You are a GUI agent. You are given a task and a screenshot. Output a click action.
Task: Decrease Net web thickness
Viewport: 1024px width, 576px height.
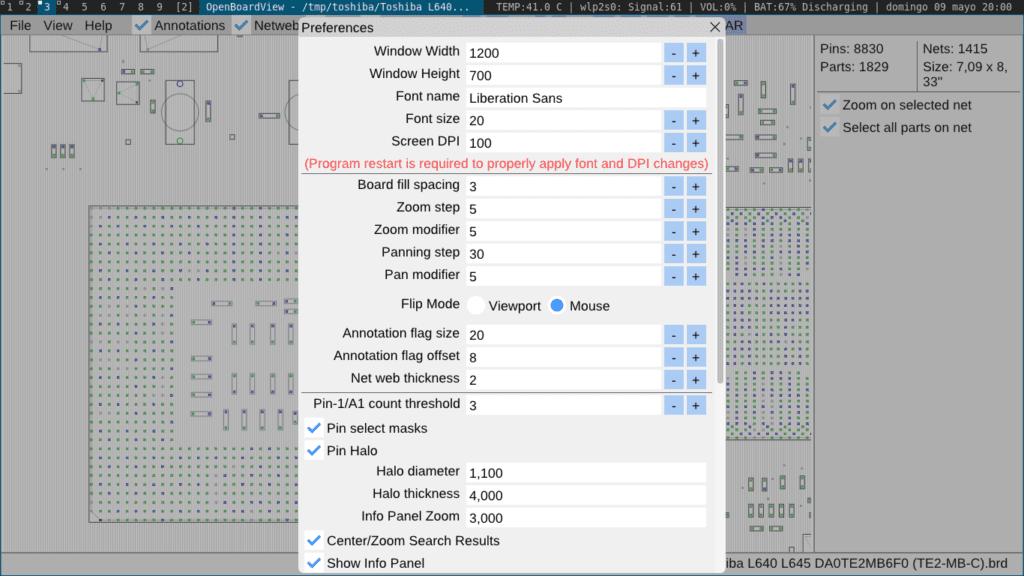[x=673, y=380]
